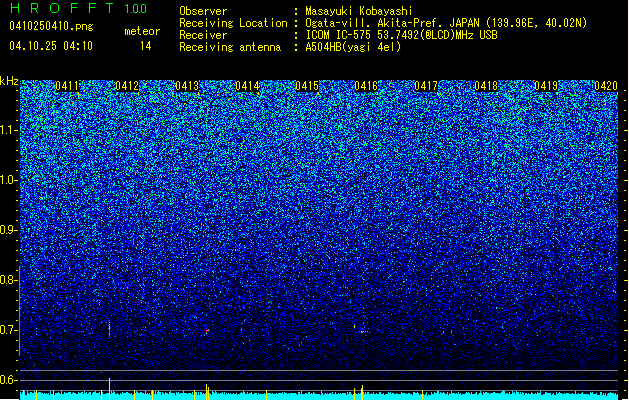Click the kHz axis unit label
The width and height of the screenshot is (629, 400).
pos(9,81)
